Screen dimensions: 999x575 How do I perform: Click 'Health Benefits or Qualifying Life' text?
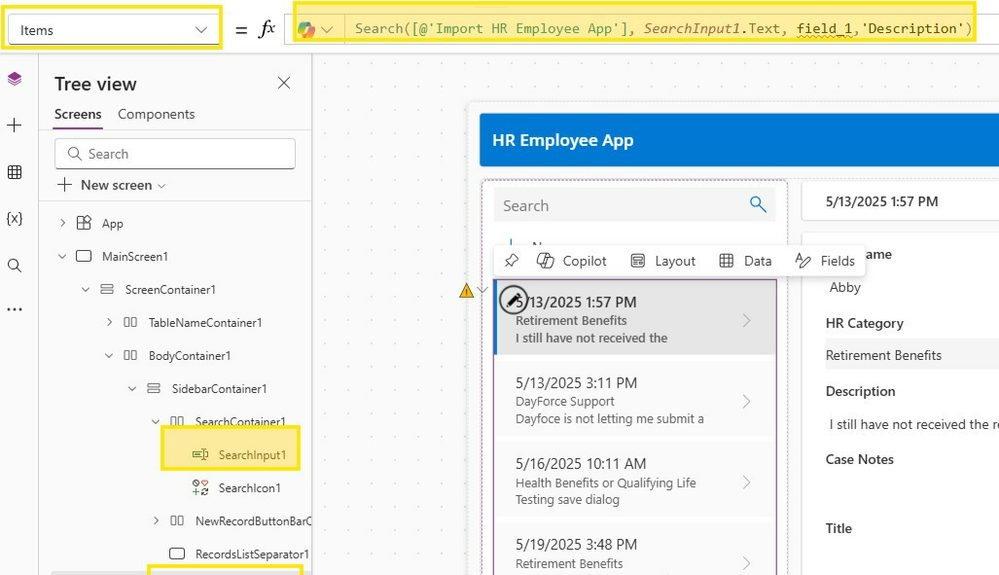605,483
